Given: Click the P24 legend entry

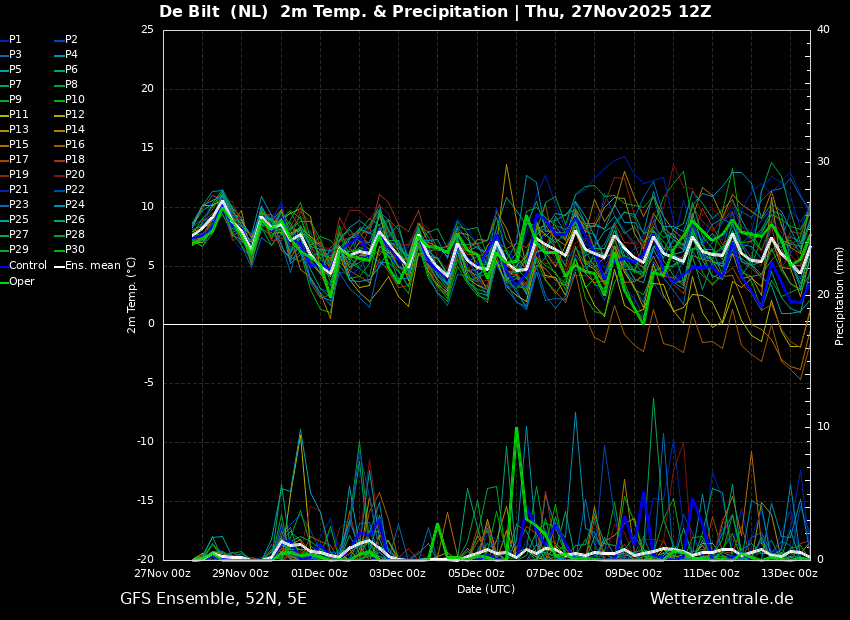Looking at the screenshot, I should click(67, 205).
